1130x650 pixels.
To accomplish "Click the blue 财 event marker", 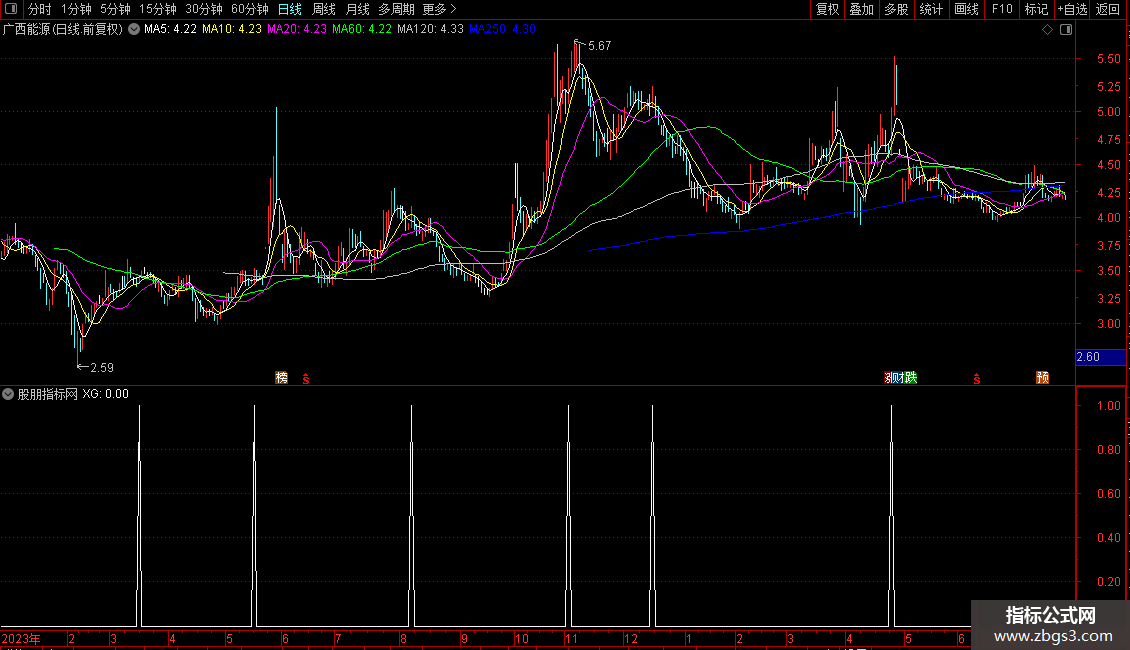I will [x=900, y=378].
